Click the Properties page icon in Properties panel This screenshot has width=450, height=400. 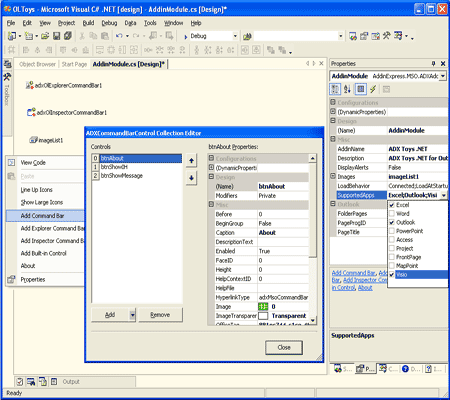(x=360, y=89)
